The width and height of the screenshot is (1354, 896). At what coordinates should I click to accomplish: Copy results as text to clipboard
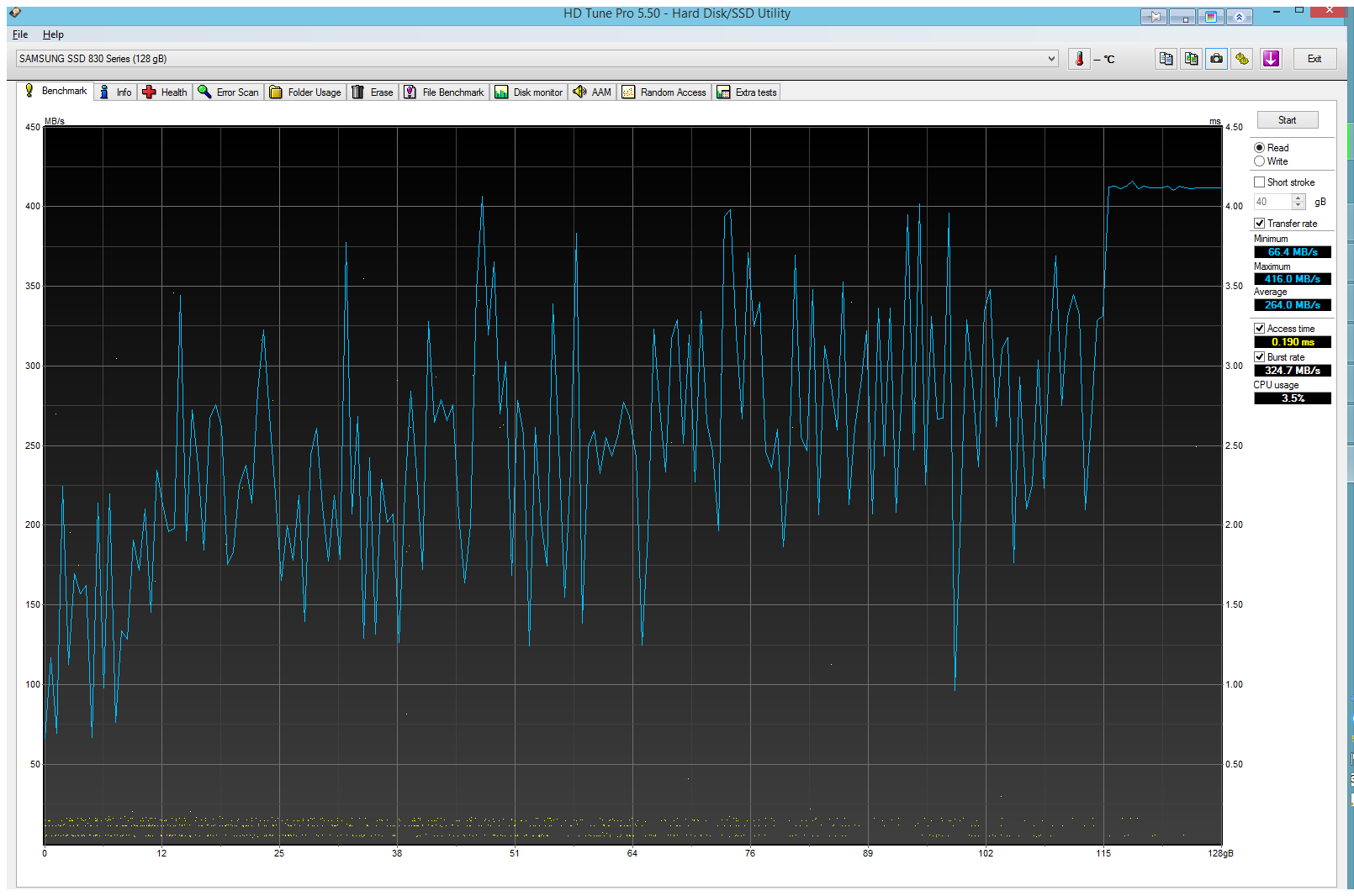[x=1166, y=59]
